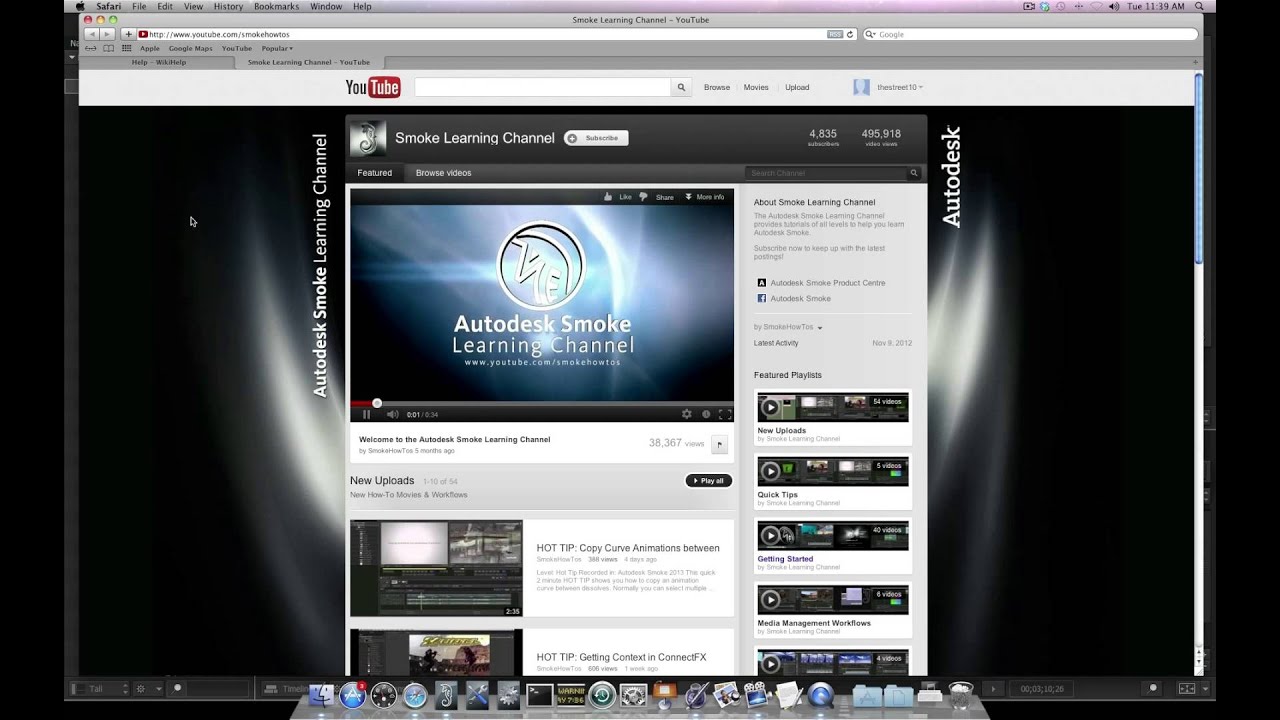
Task: Open video player settings gear
Action: point(686,414)
